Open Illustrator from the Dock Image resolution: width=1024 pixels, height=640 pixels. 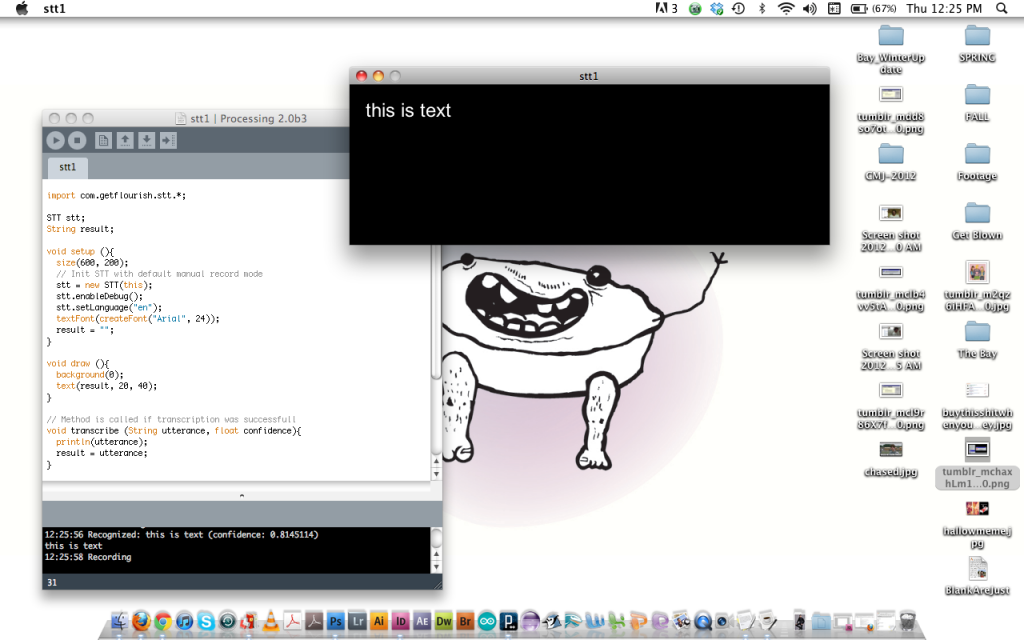tap(379, 620)
